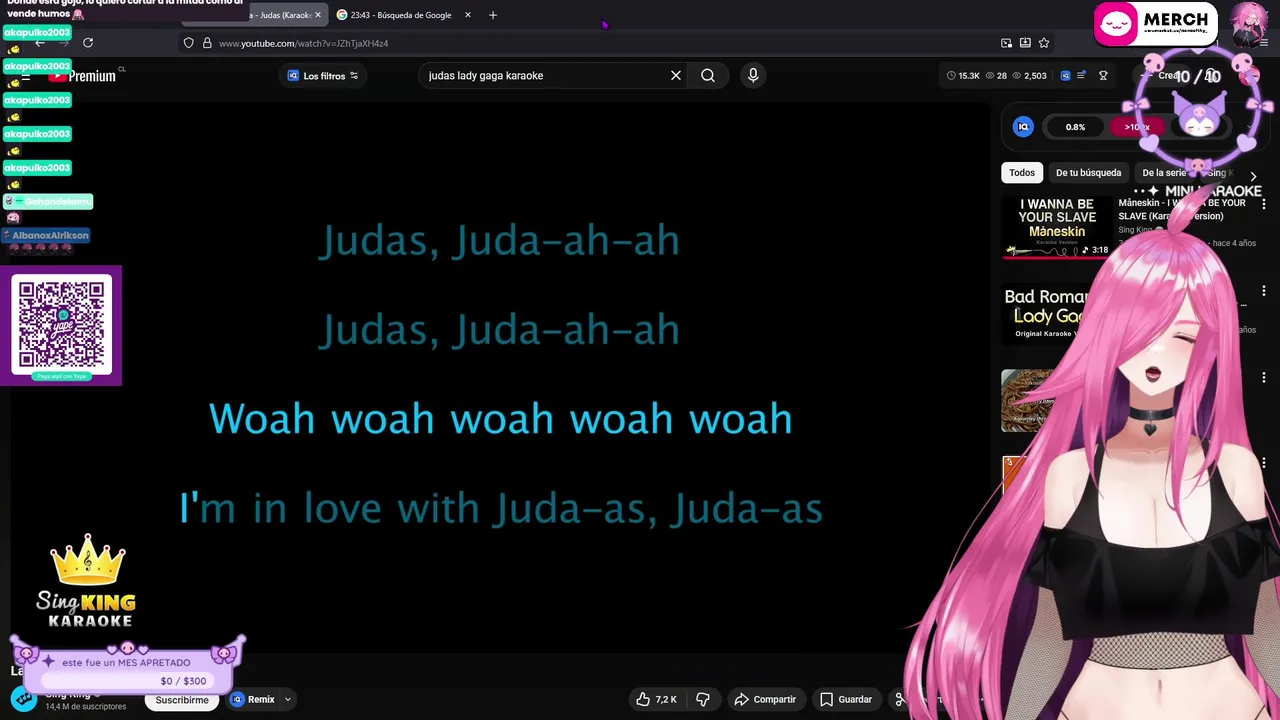Image resolution: width=1280 pixels, height=720 pixels.
Task: Open the Måneskin karaoke video title
Action: (x=1181, y=209)
